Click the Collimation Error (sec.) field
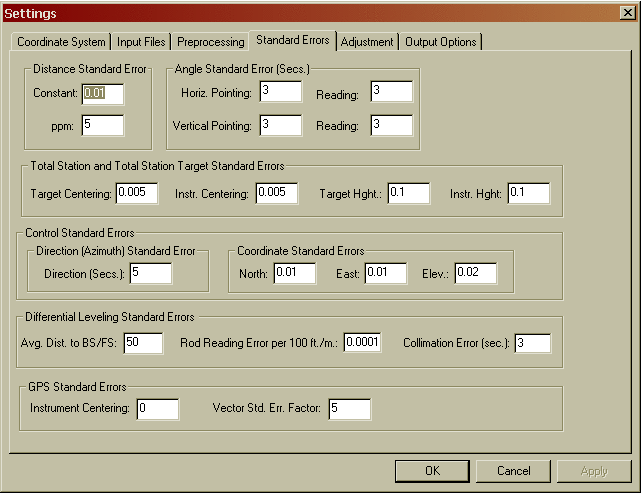Viewport: 641px width, 493px height. [x=533, y=343]
